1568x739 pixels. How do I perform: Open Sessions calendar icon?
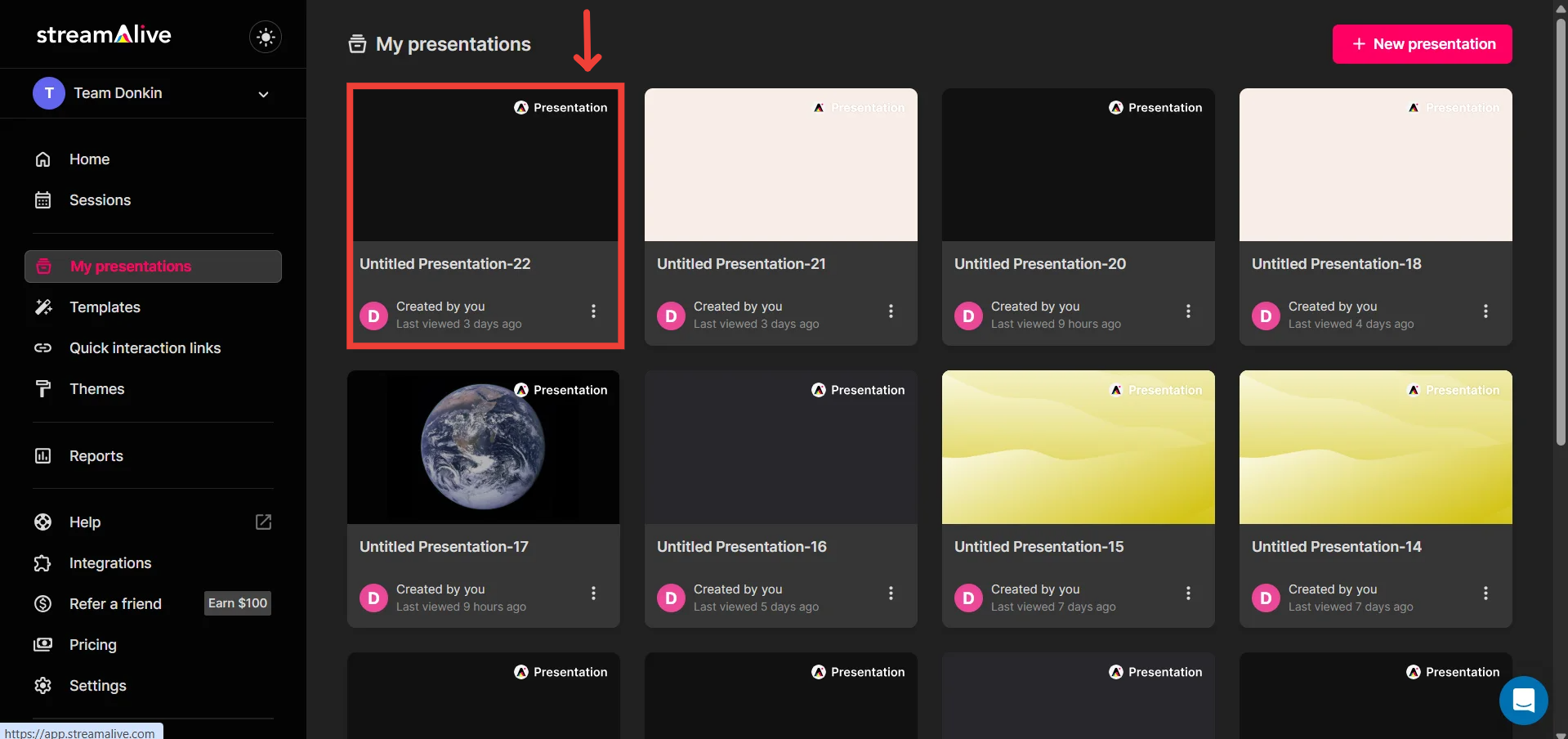coord(43,200)
